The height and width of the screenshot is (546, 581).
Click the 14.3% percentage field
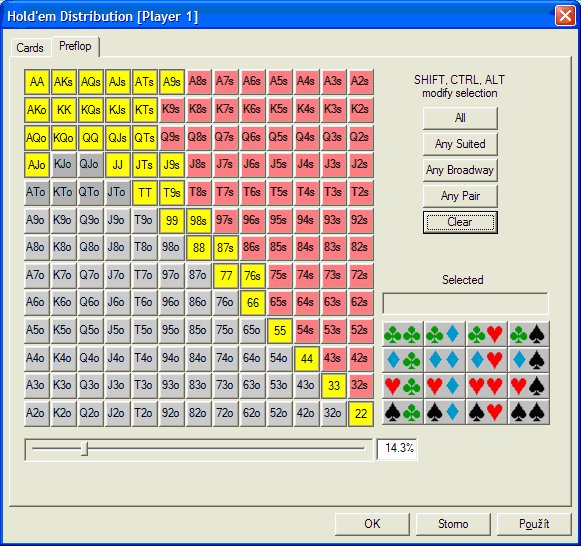tap(397, 449)
